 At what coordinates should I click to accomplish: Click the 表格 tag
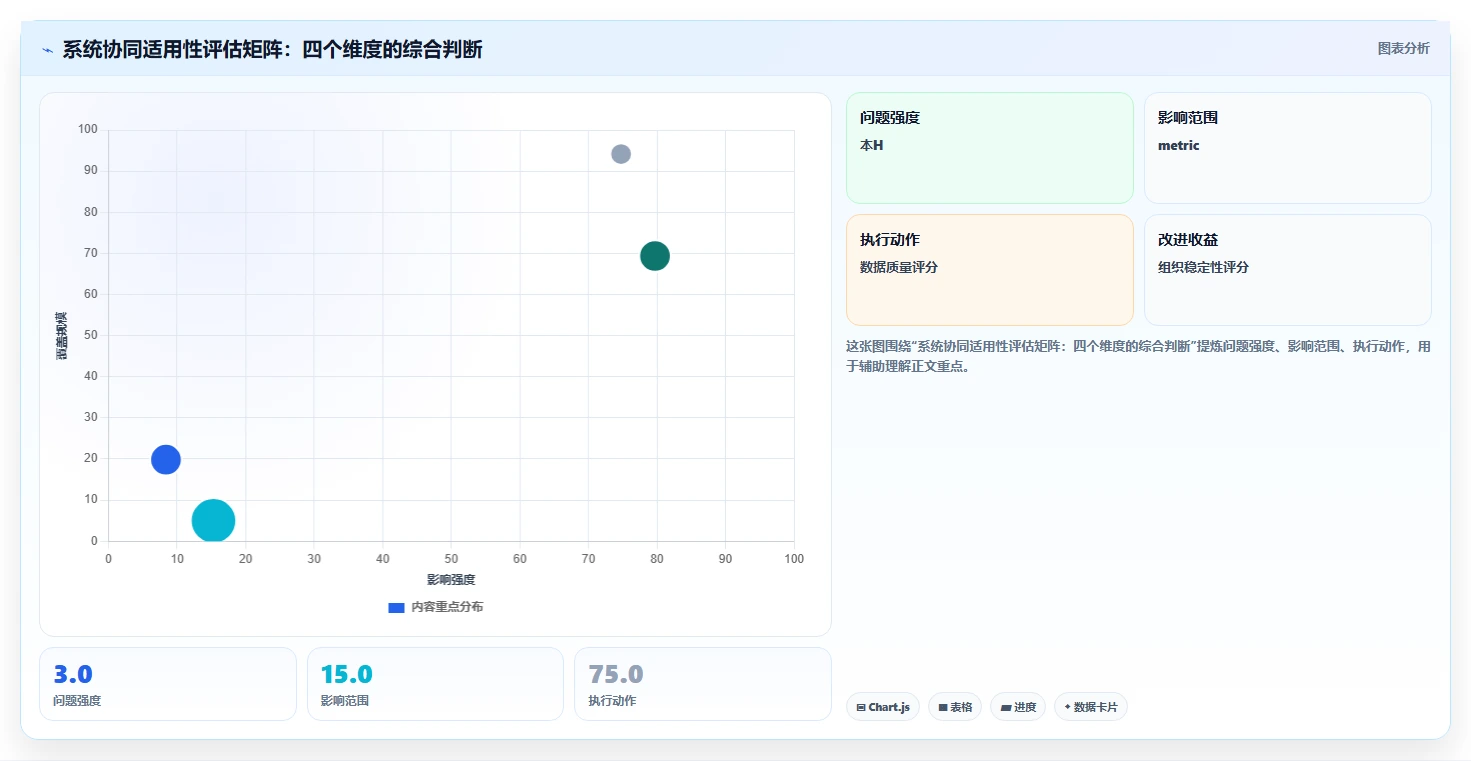955,707
